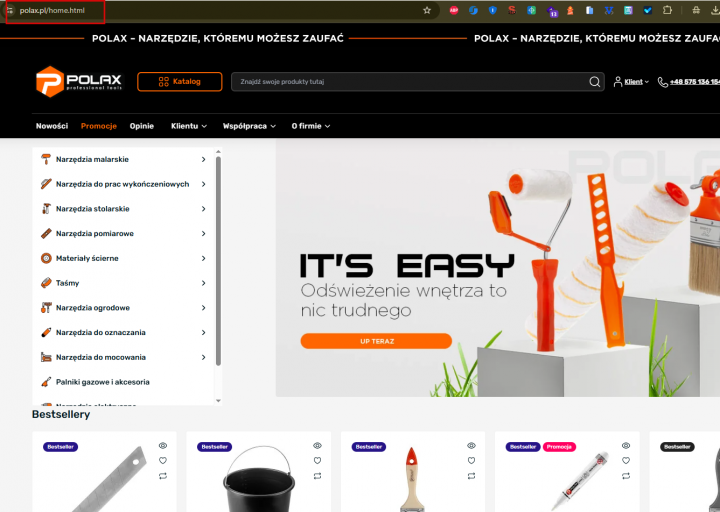720x512 pixels.
Task: Expand the Klientu menu
Action: click(x=189, y=126)
